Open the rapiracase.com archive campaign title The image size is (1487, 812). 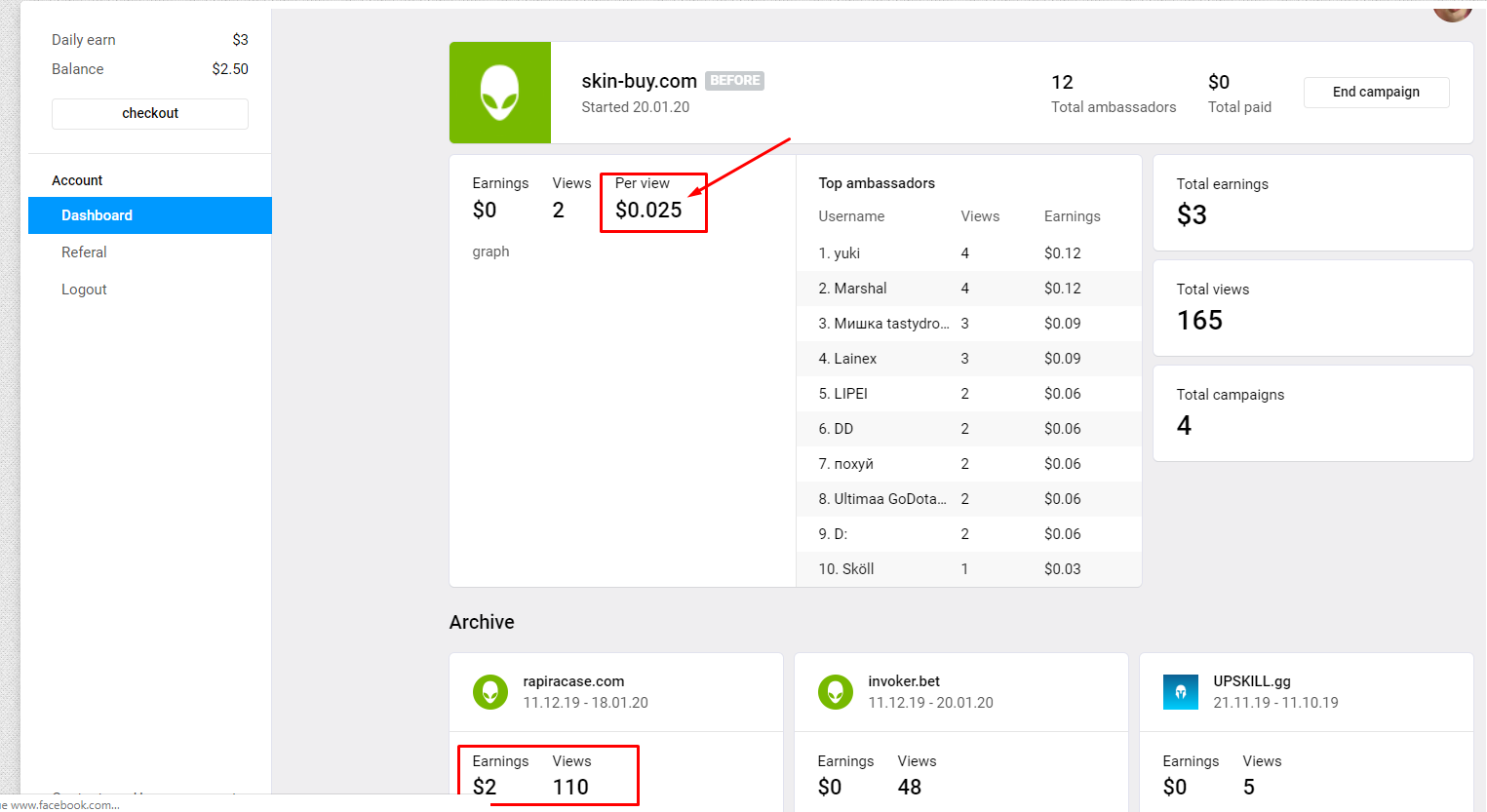coord(573,681)
